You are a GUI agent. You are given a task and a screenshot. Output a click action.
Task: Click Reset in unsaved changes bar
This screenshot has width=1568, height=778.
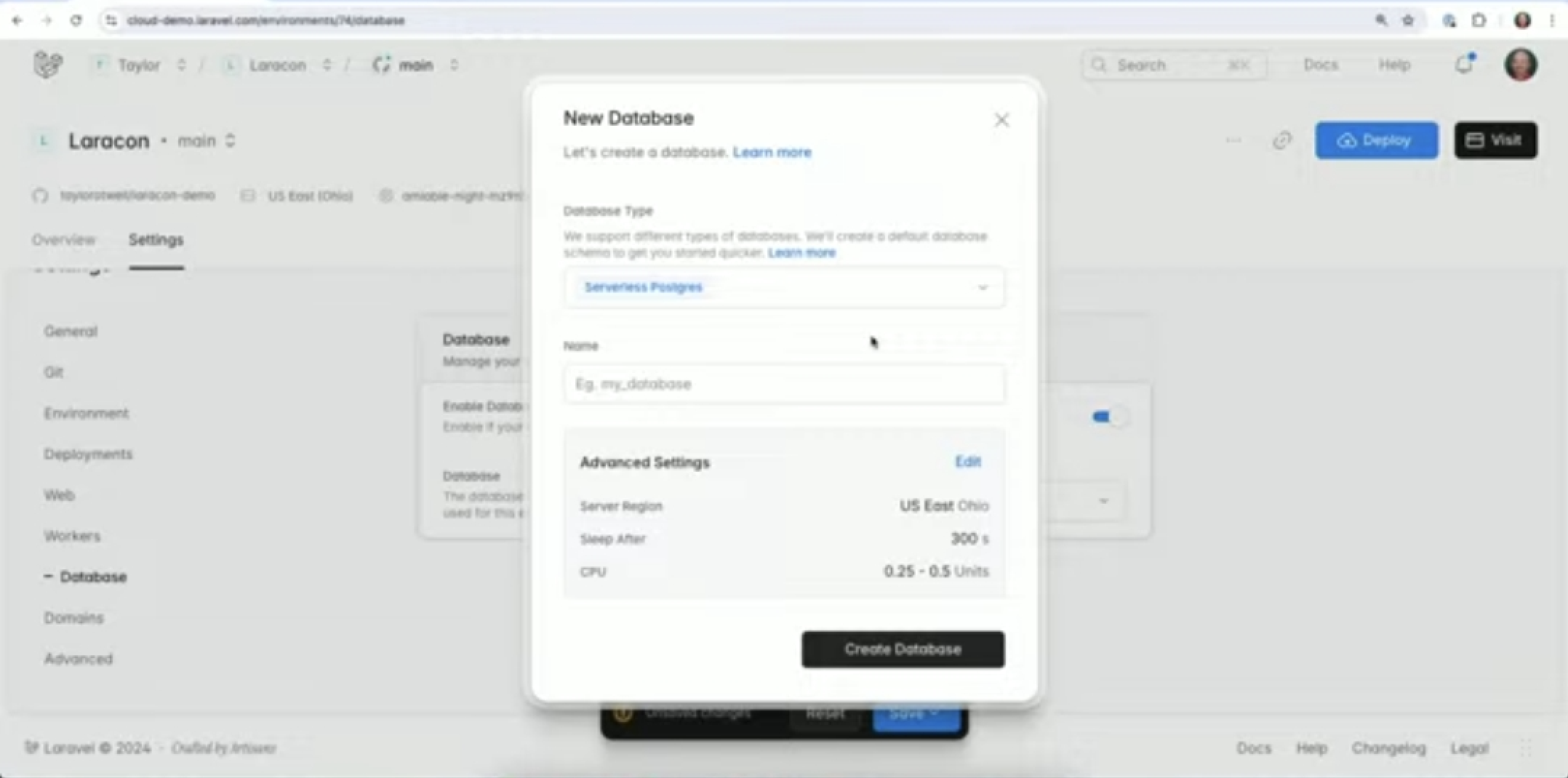tap(825, 713)
